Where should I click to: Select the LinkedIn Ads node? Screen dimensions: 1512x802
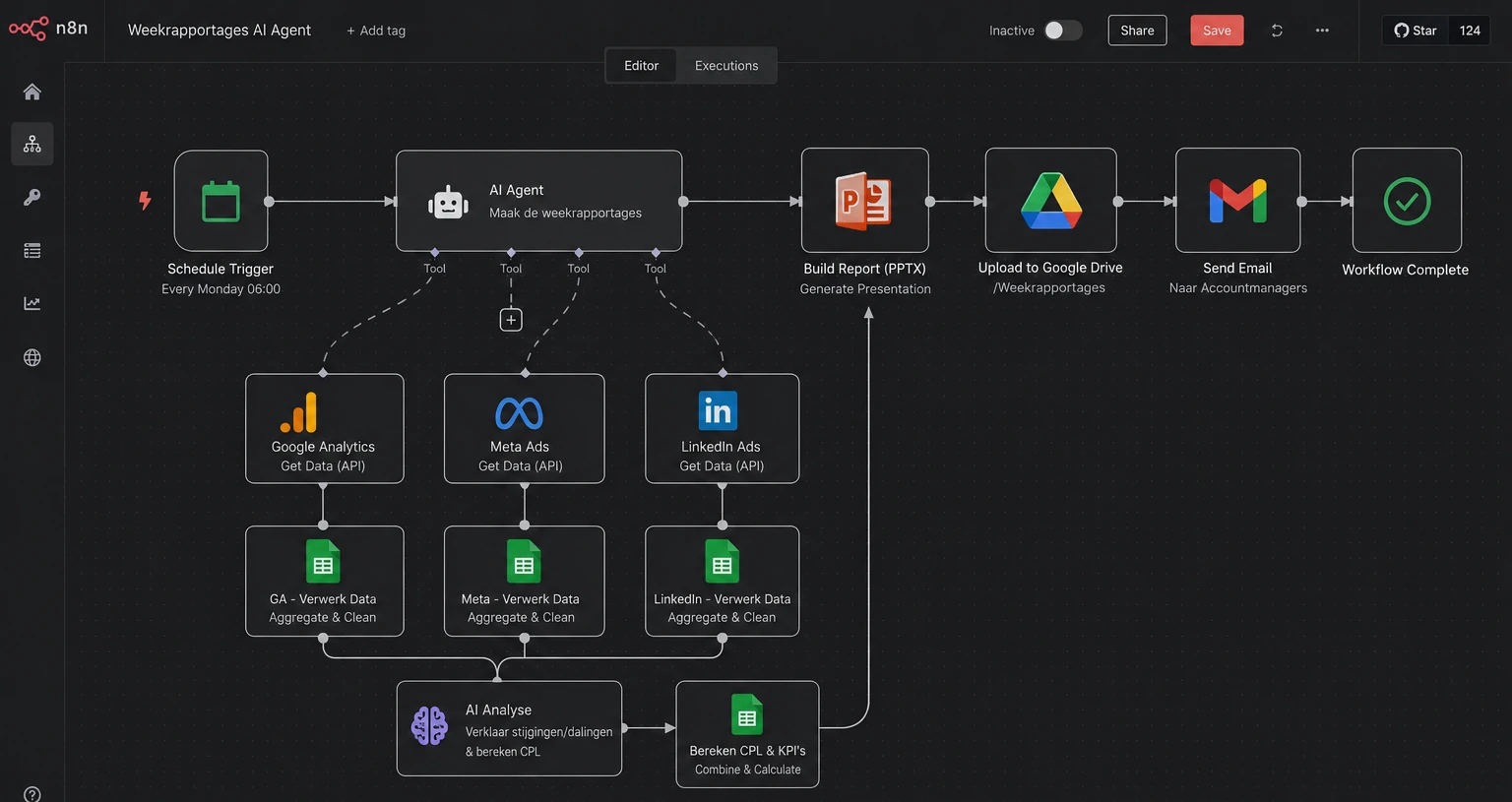point(722,428)
